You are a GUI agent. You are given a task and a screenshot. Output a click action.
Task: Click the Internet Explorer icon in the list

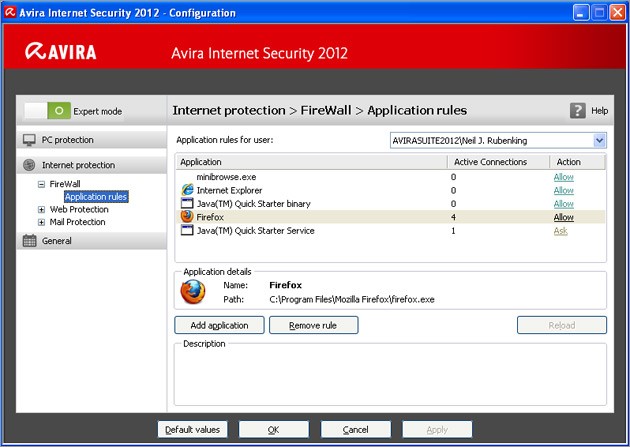point(187,190)
